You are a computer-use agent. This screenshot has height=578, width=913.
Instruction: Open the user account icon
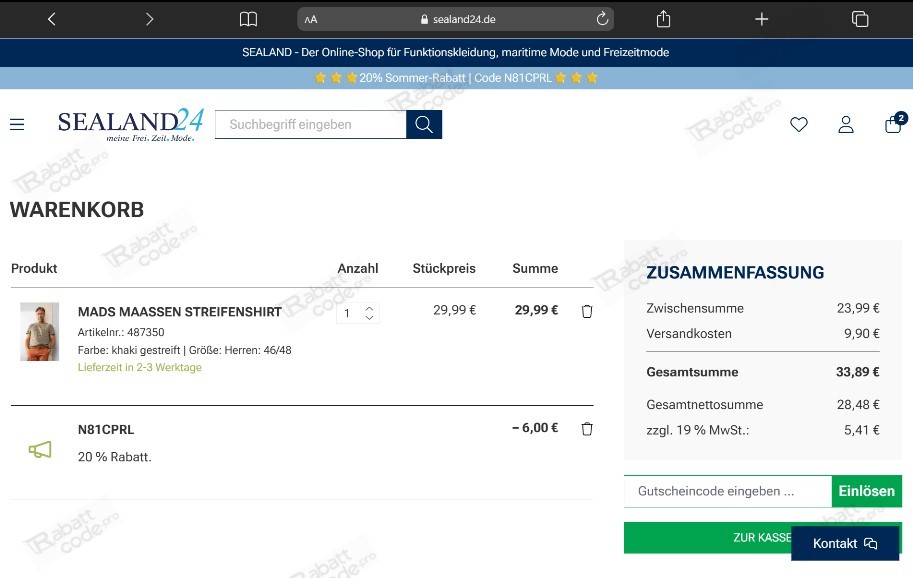pos(846,124)
